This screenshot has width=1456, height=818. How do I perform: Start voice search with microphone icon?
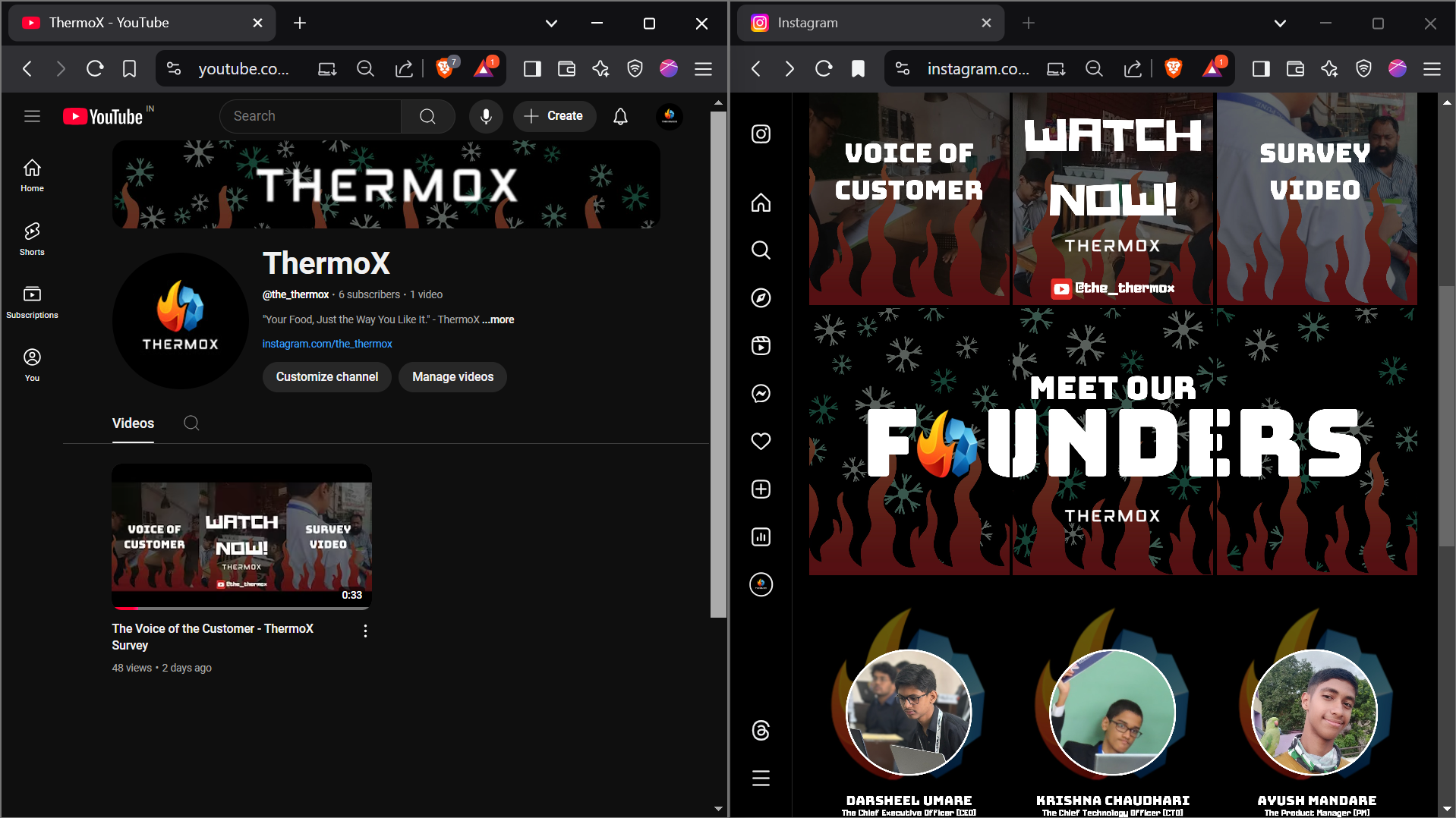(x=486, y=116)
